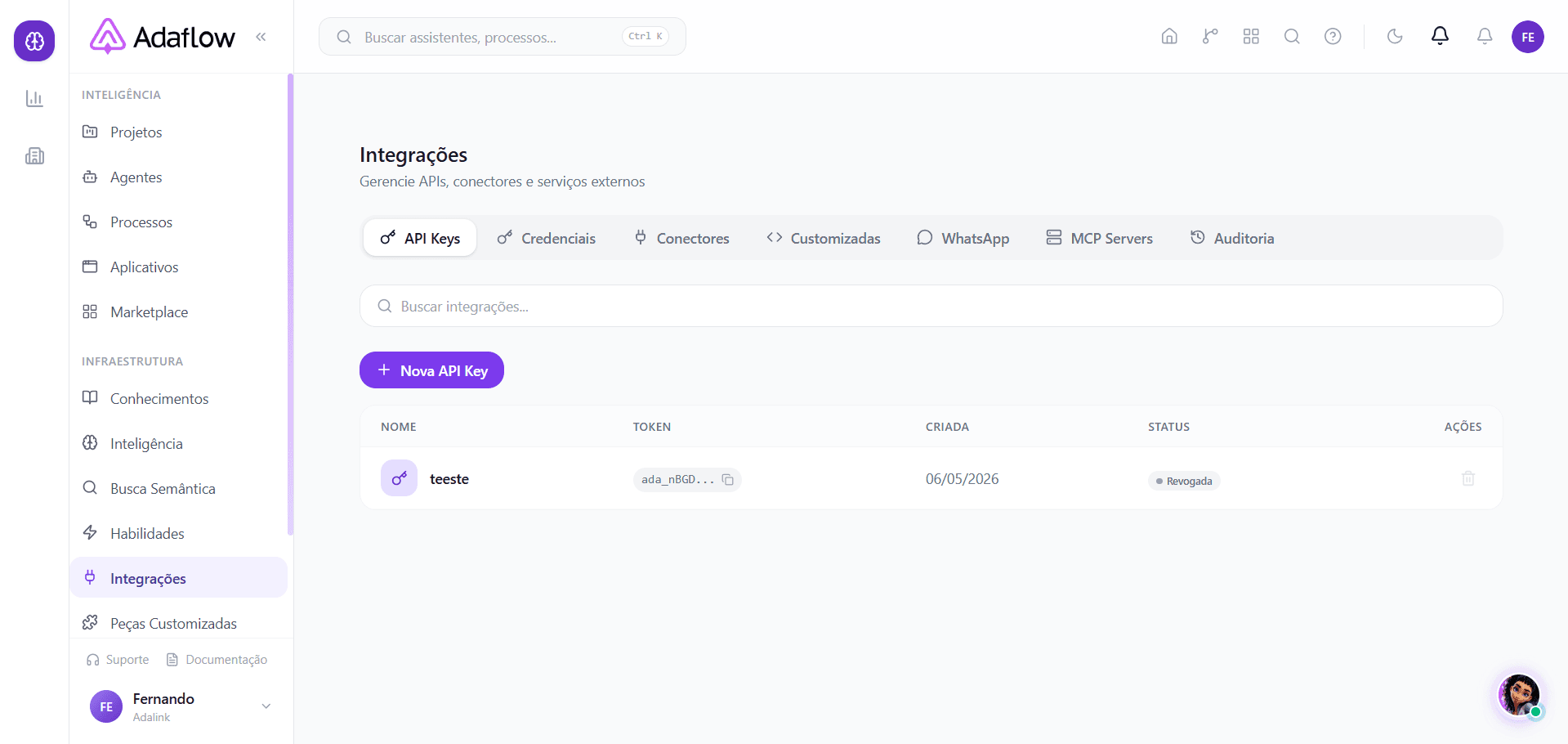Click the Adaflow logo

click(x=163, y=37)
